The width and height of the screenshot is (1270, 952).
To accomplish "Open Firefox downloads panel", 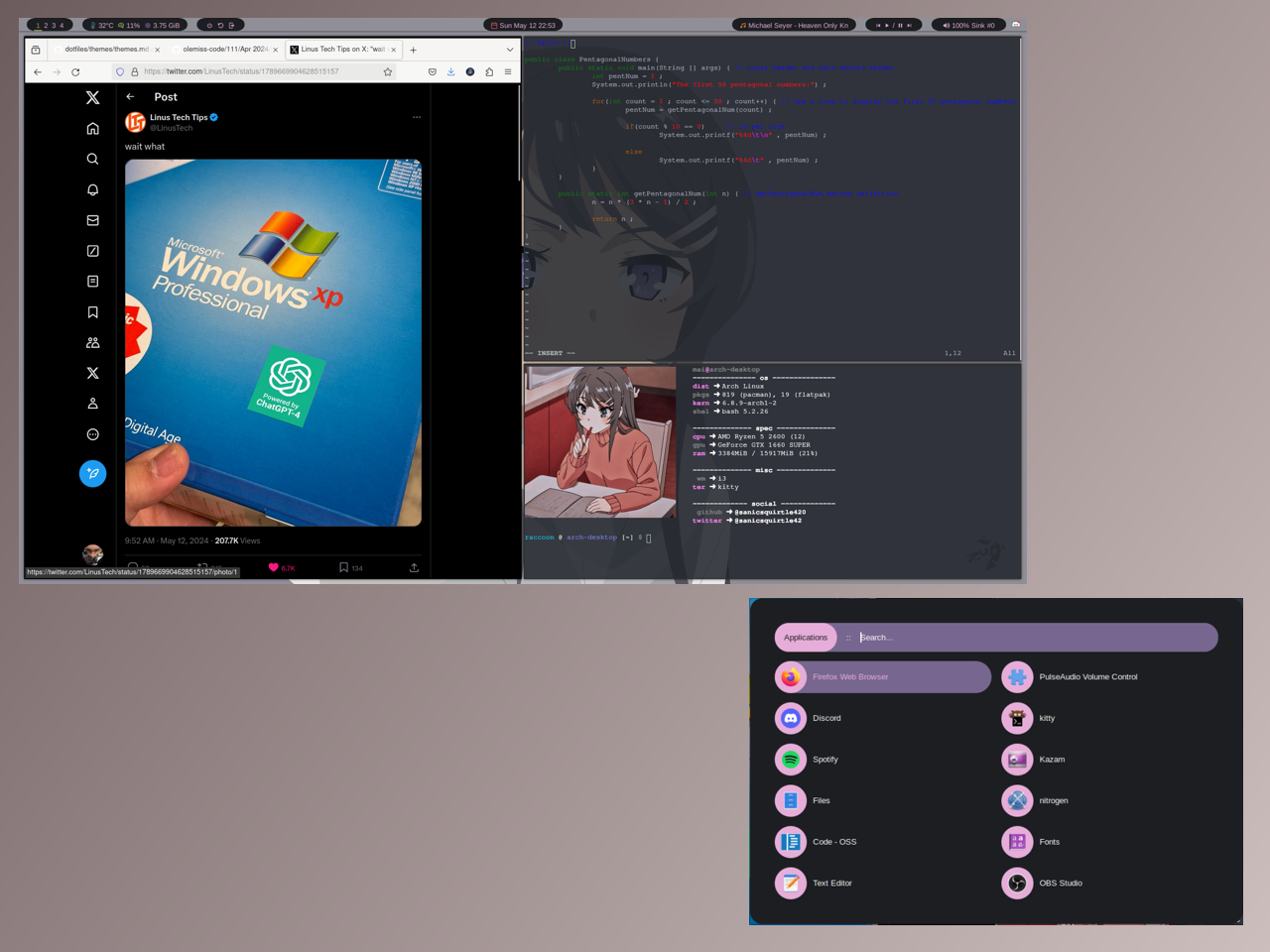I will click(450, 71).
